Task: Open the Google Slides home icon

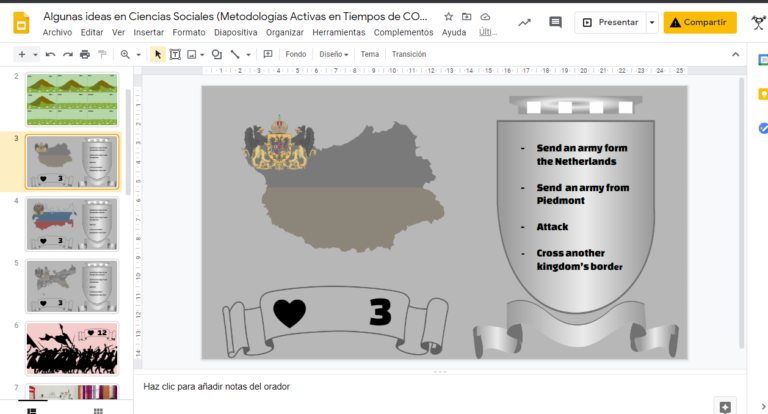Action: point(21,23)
